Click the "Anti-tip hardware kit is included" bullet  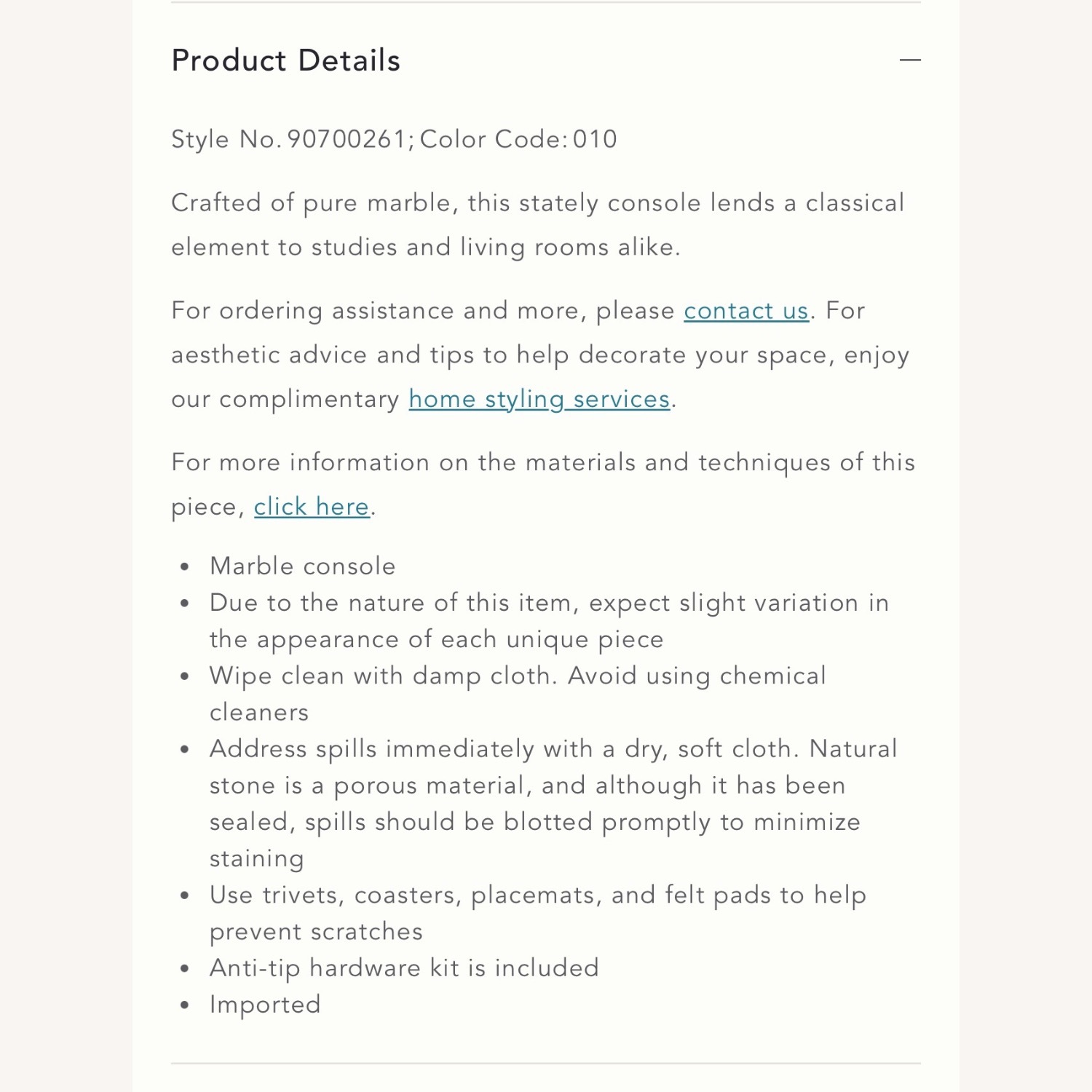click(404, 968)
